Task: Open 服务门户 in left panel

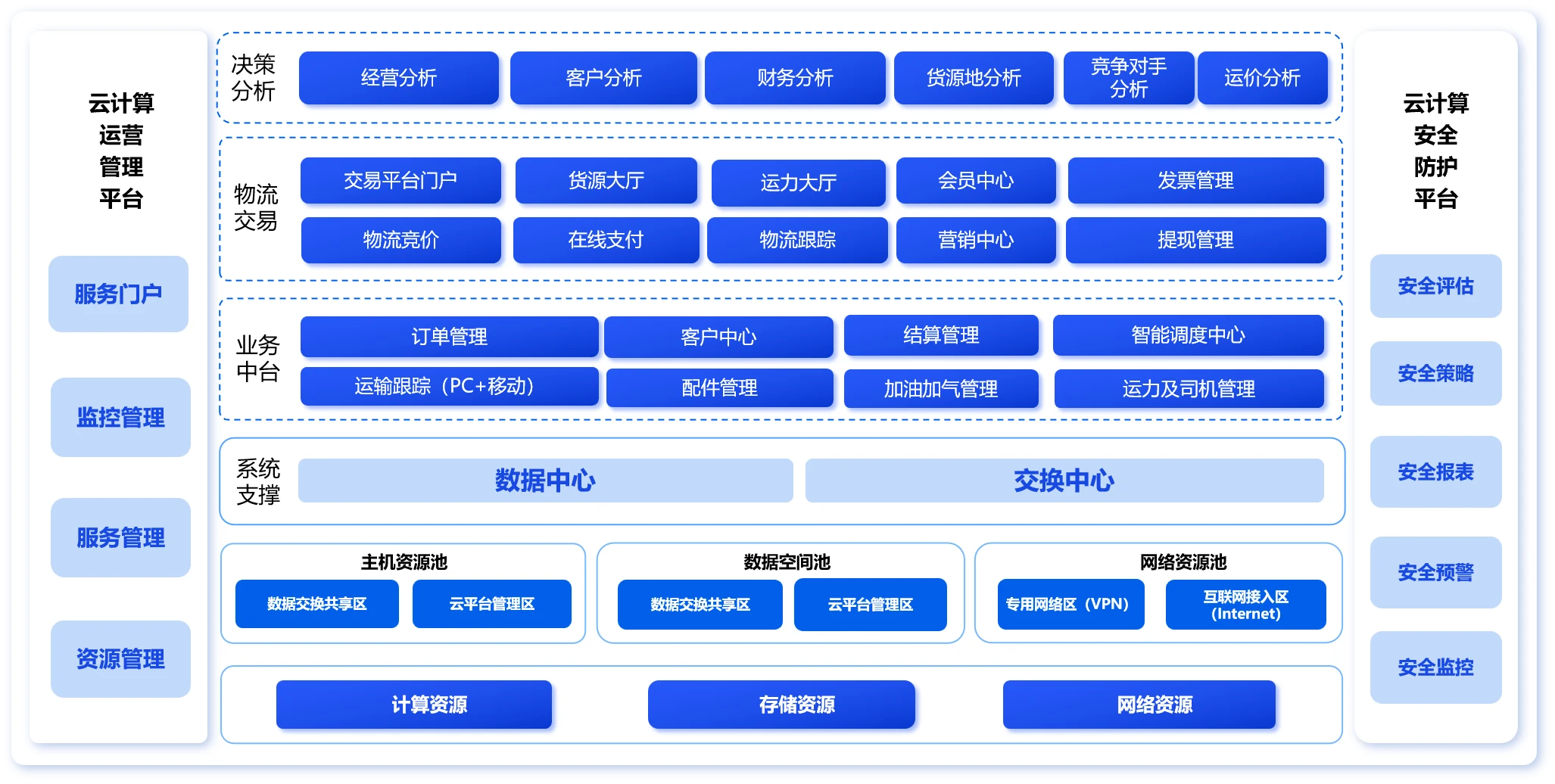Action: pyautogui.click(x=118, y=294)
